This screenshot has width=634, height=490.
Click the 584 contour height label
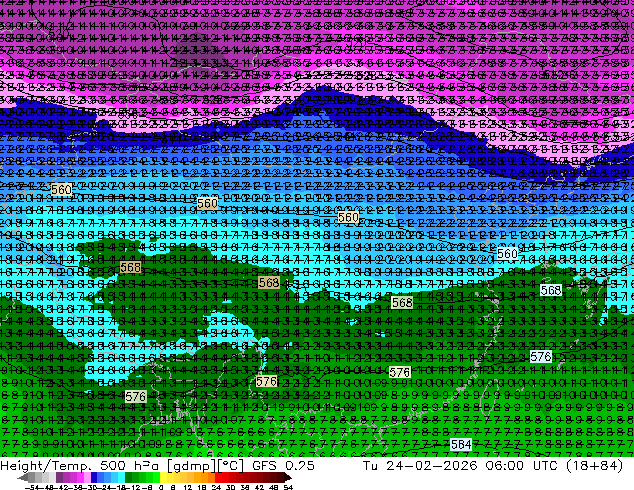tap(461, 445)
